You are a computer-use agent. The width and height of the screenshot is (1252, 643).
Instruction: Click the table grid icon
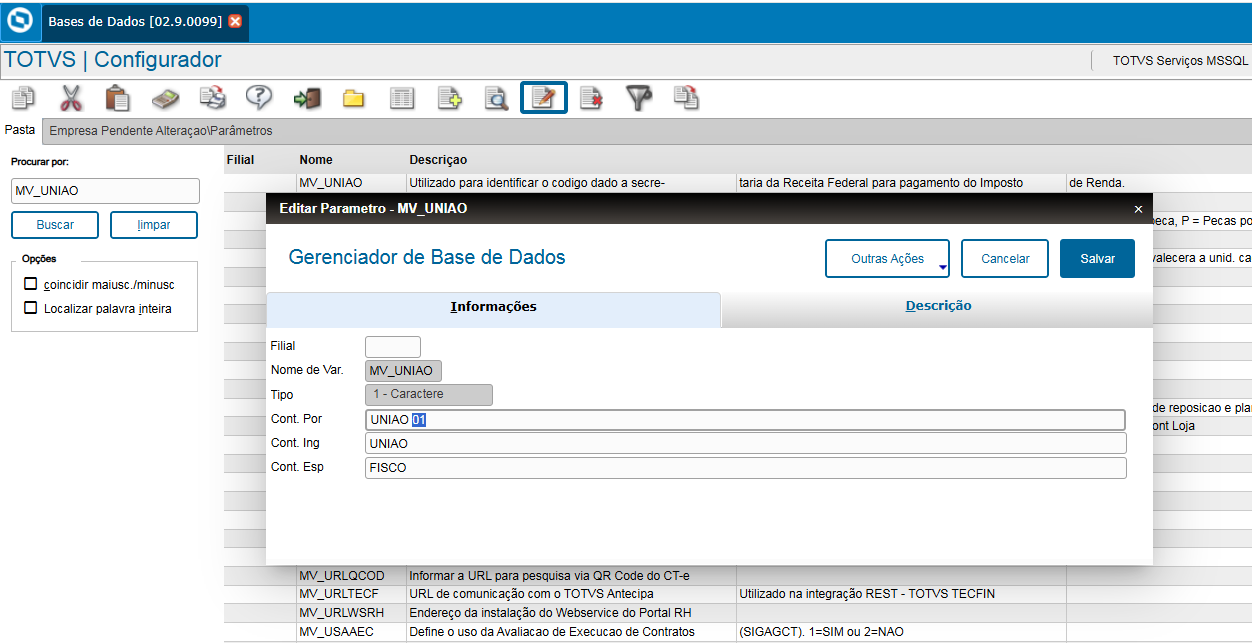402,98
